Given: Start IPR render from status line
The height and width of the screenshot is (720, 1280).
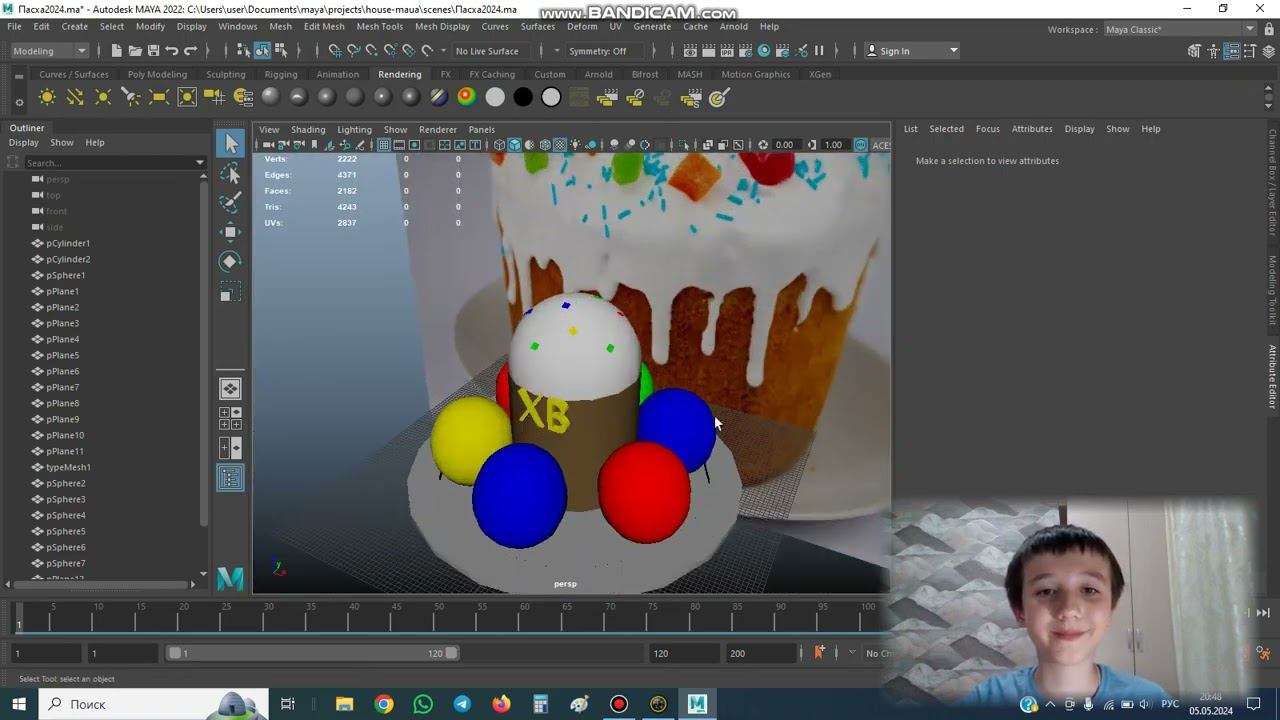Looking at the screenshot, I should 727,51.
